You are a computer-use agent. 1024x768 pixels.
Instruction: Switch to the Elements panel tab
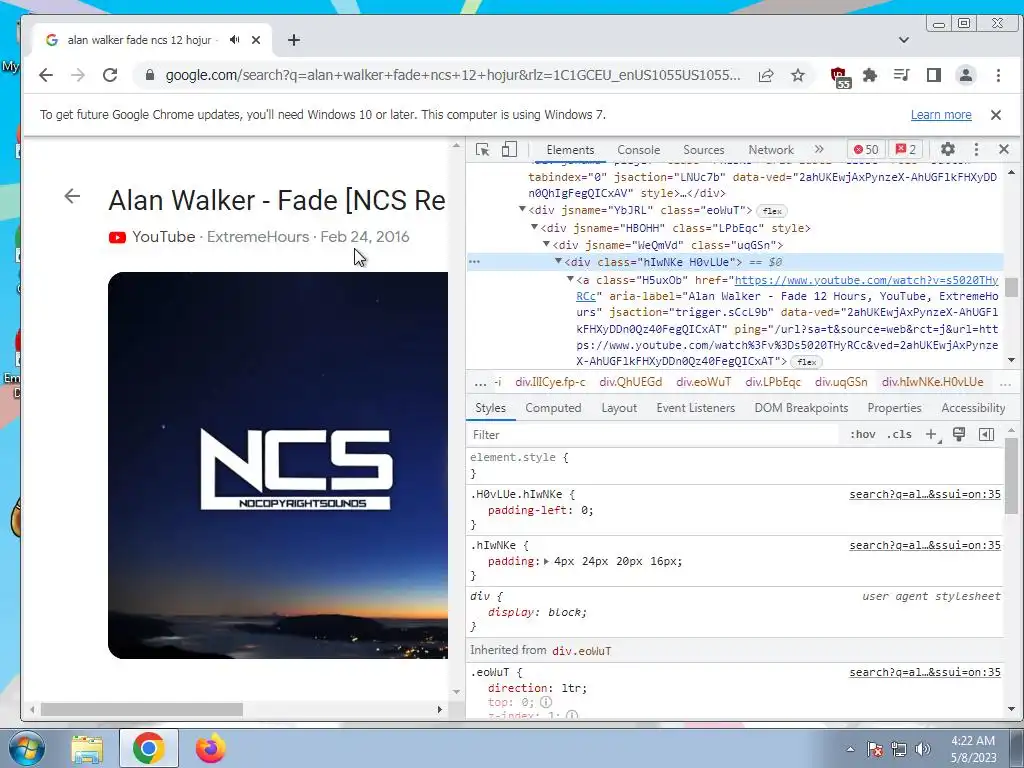(570, 150)
